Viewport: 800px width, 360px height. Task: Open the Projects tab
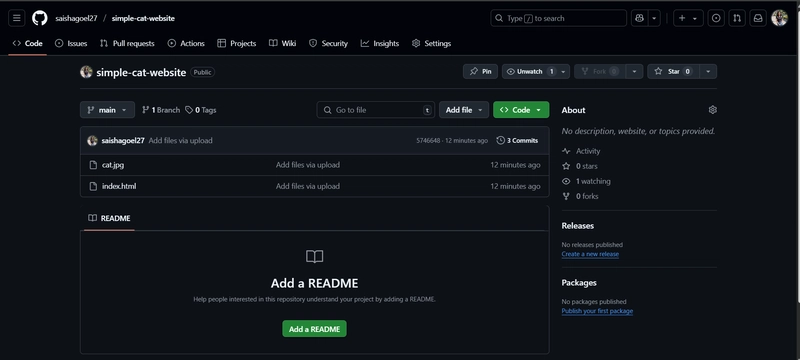[236, 43]
